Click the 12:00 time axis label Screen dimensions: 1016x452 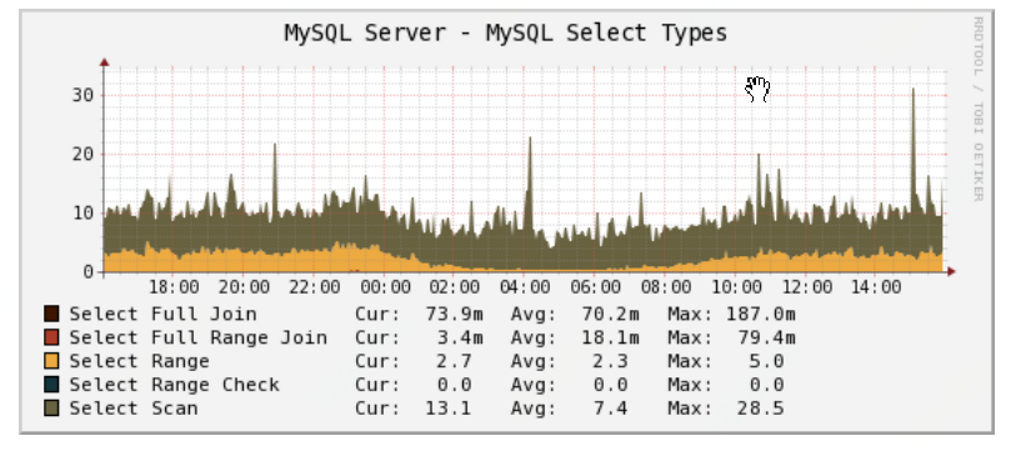click(x=805, y=287)
